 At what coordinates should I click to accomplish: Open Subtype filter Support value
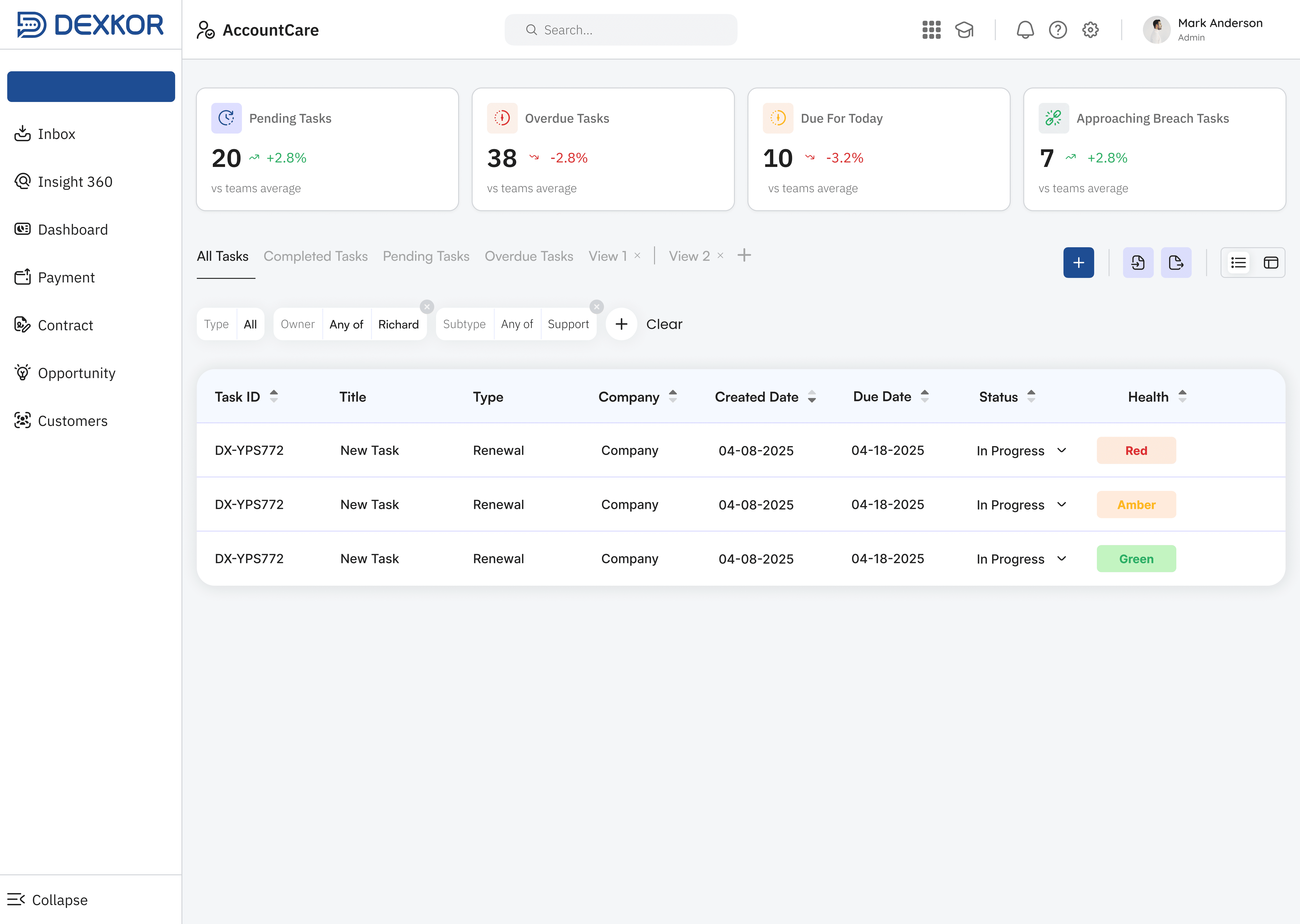[x=569, y=324]
